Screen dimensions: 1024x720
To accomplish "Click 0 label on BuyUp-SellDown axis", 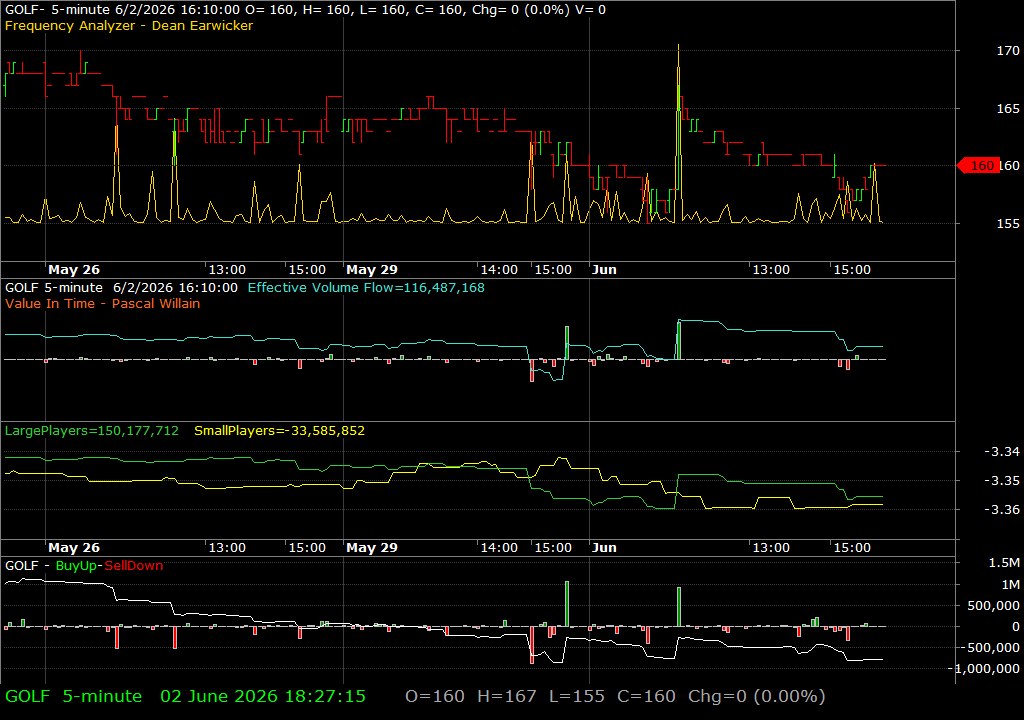I will click(1016, 627).
